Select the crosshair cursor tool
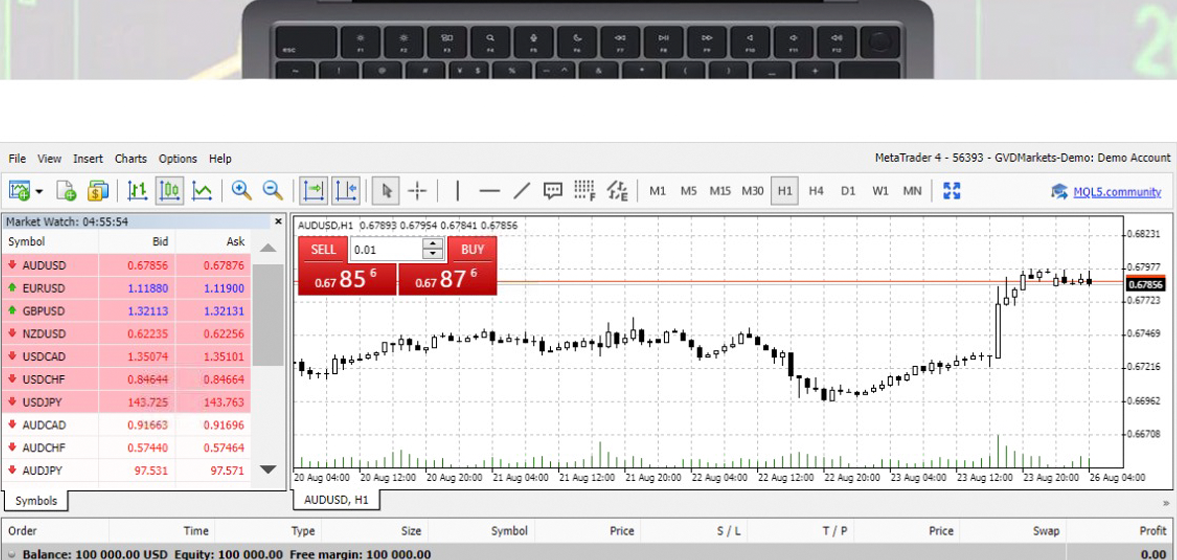 click(x=417, y=191)
